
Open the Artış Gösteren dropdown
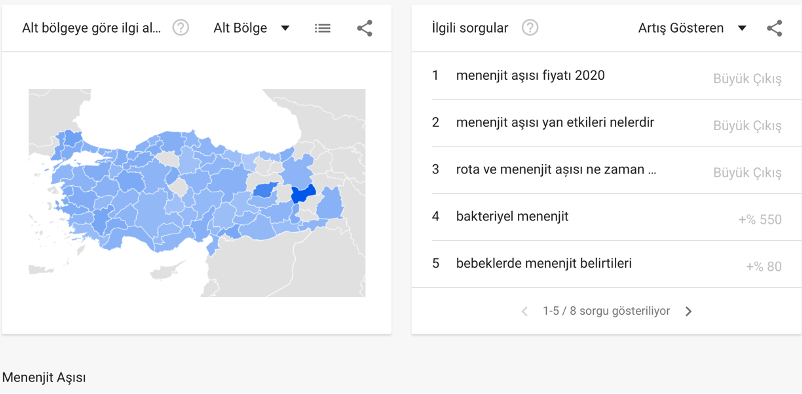[692, 28]
